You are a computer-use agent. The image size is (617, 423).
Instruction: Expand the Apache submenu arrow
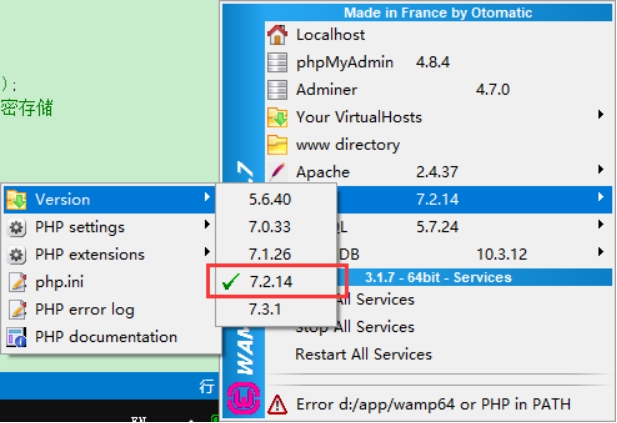tap(601, 171)
